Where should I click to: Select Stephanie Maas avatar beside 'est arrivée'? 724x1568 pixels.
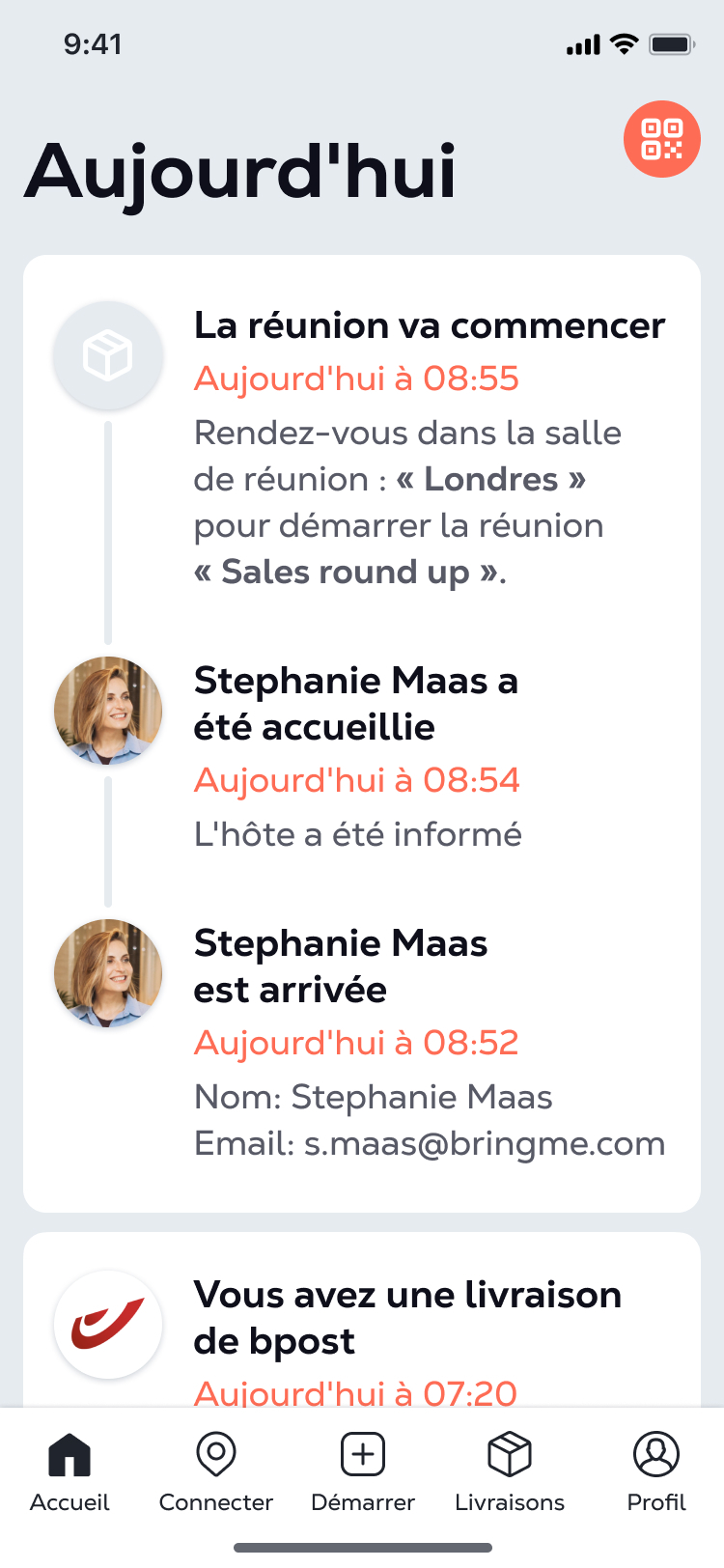[x=108, y=973]
